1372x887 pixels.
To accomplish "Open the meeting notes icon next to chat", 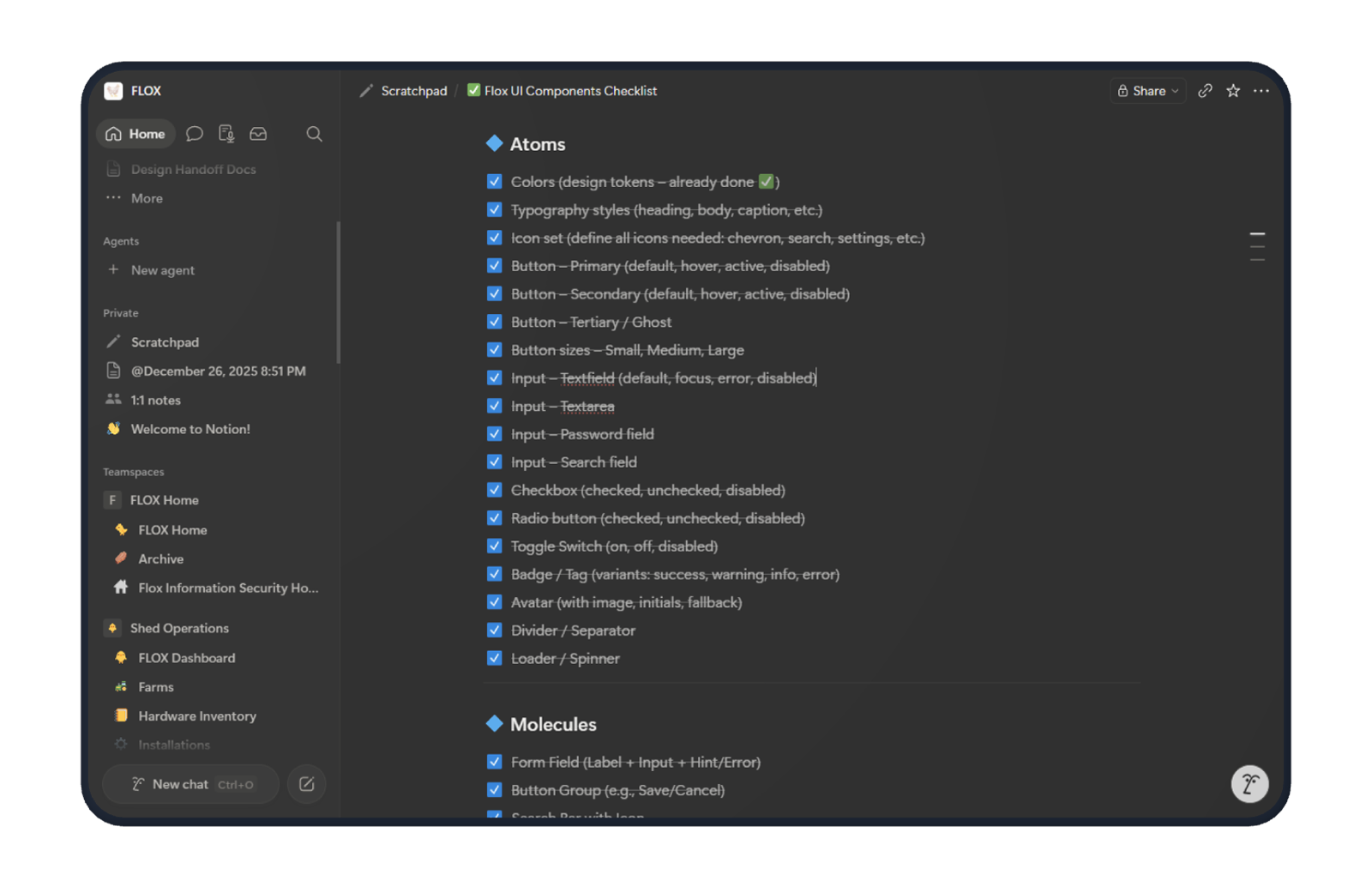I will 226,134.
